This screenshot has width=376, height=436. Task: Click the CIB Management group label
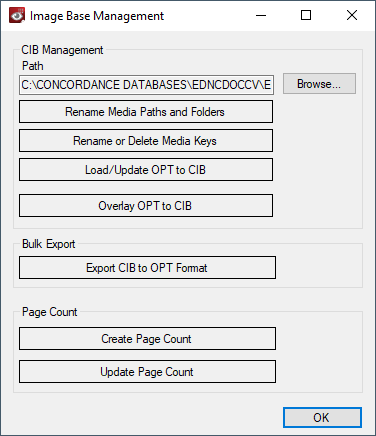(x=62, y=50)
